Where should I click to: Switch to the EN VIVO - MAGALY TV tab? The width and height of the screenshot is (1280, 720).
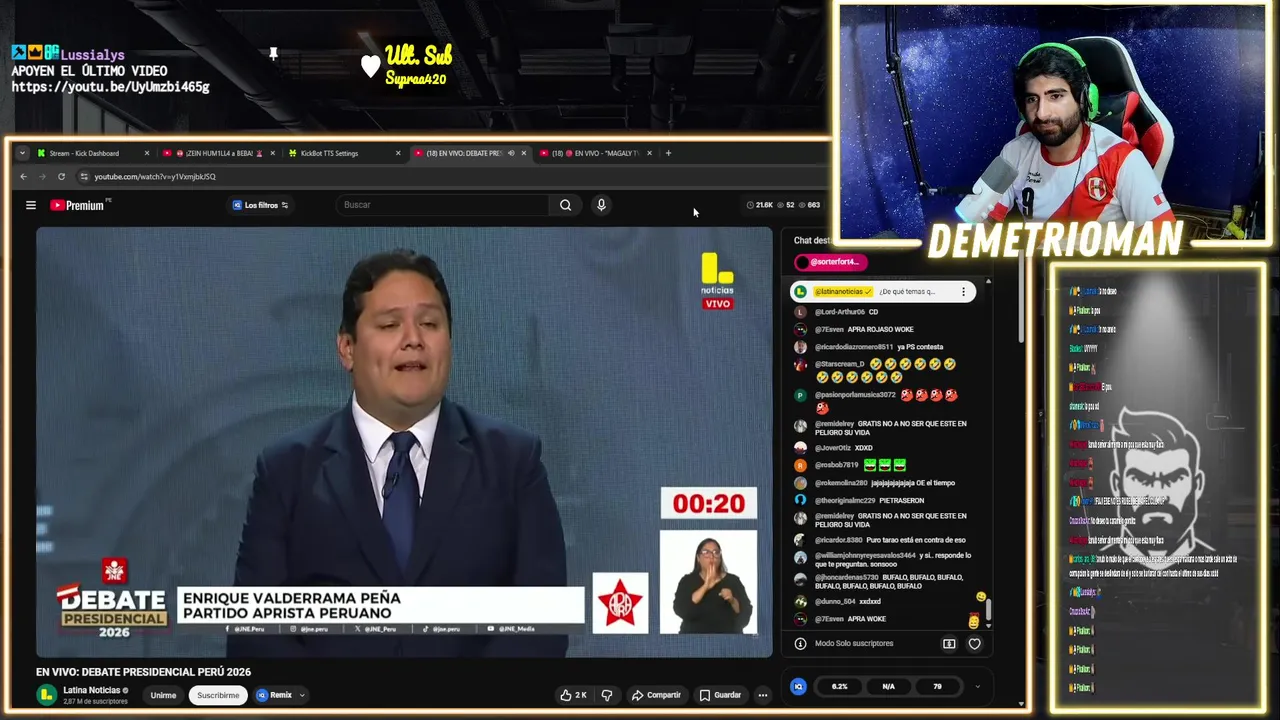pos(596,153)
